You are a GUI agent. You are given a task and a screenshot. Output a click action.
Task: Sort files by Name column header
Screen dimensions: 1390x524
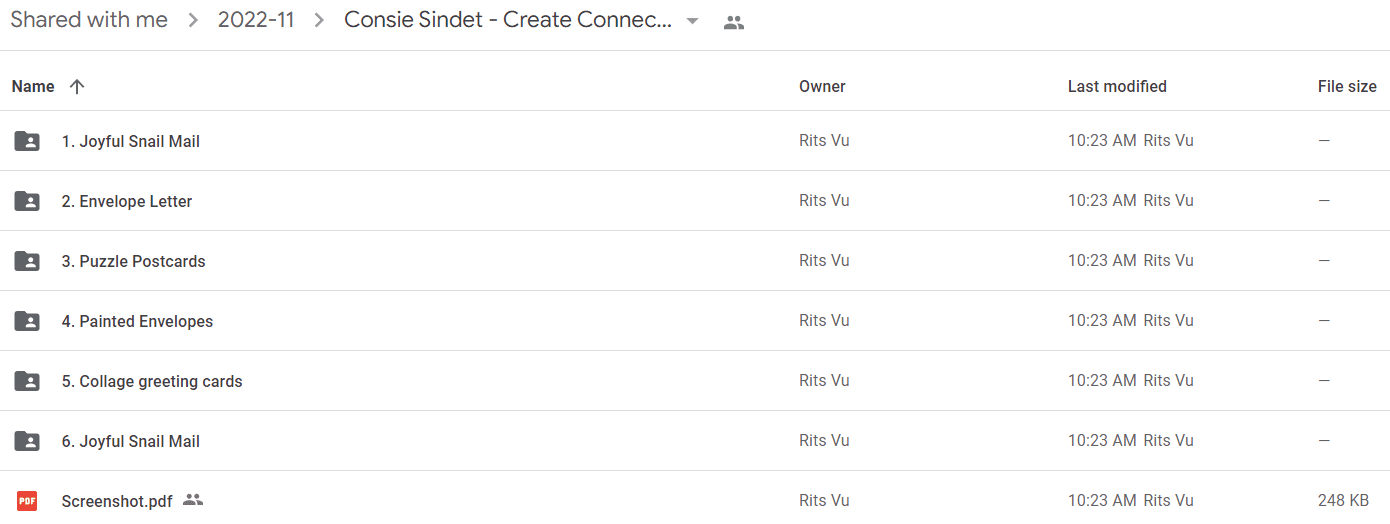pos(33,87)
